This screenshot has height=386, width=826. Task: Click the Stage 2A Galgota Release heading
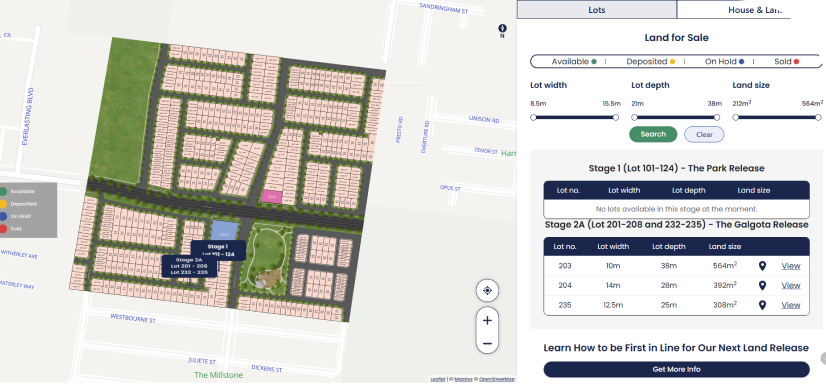coord(676,225)
